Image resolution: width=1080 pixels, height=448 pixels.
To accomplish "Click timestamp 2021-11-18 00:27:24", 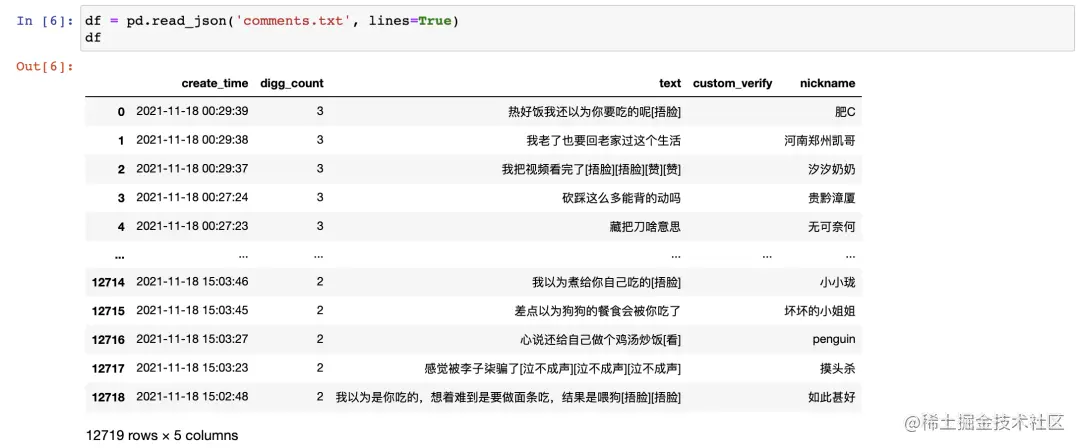I will pyautogui.click(x=192, y=198).
